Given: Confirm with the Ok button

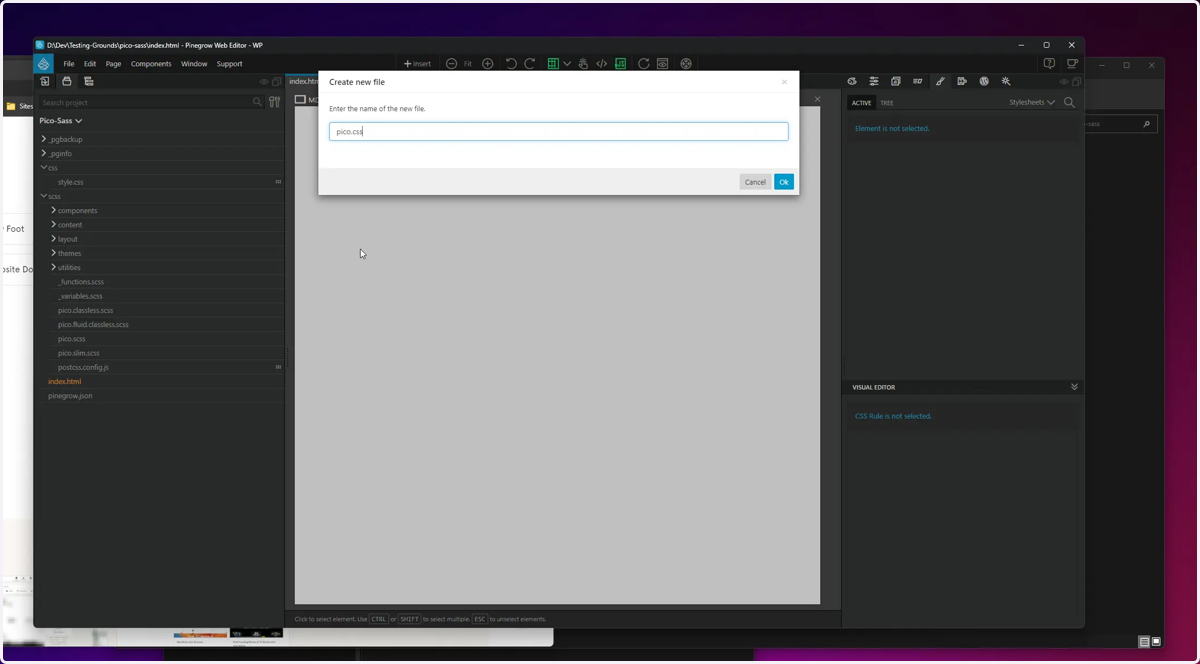Looking at the screenshot, I should (x=784, y=182).
